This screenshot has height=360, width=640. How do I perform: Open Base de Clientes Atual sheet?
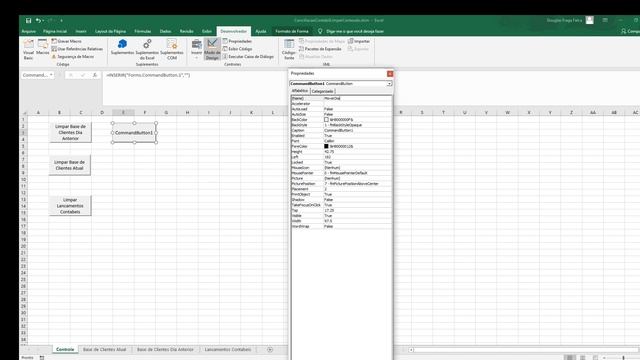[104, 349]
